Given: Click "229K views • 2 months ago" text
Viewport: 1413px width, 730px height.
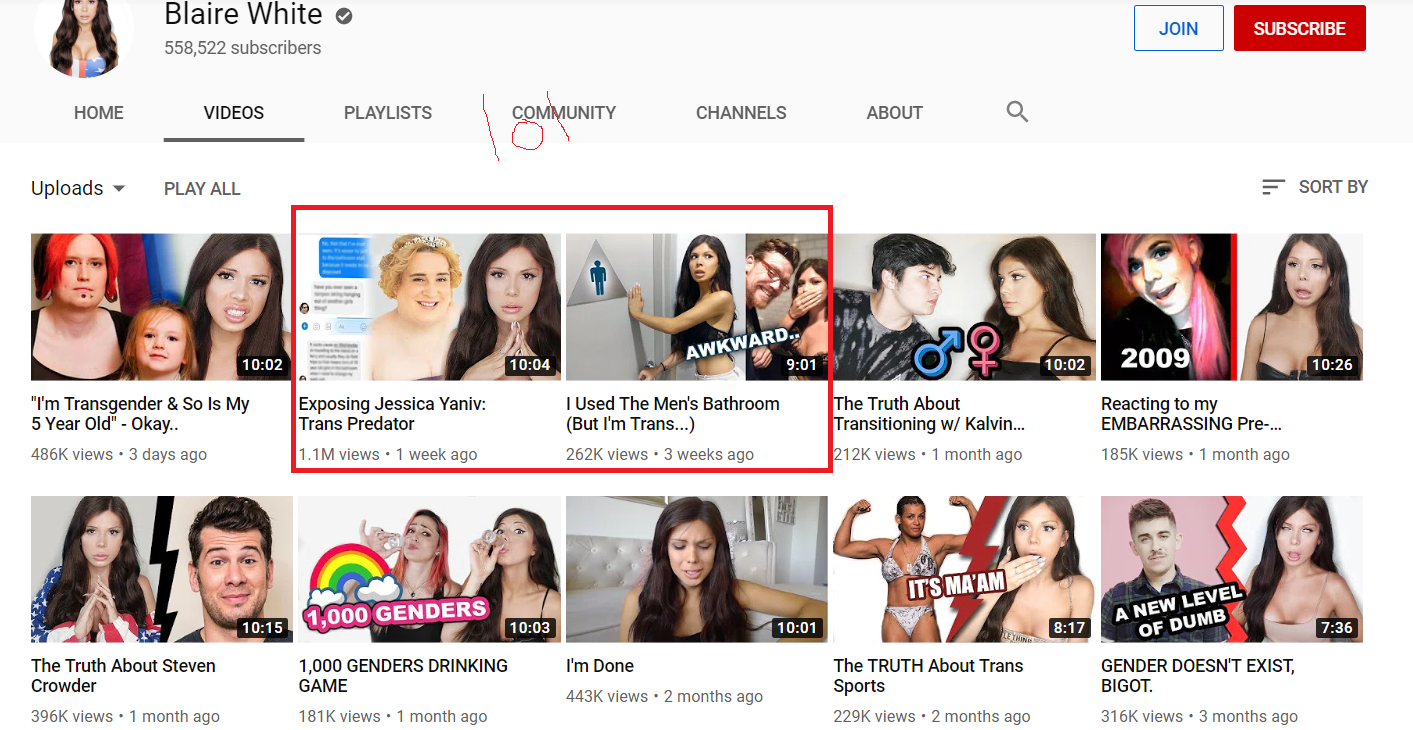Looking at the screenshot, I should (932, 717).
